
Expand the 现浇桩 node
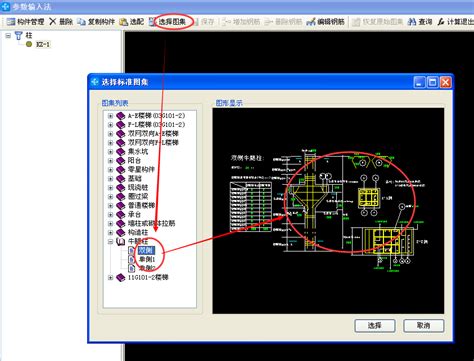click(110, 188)
